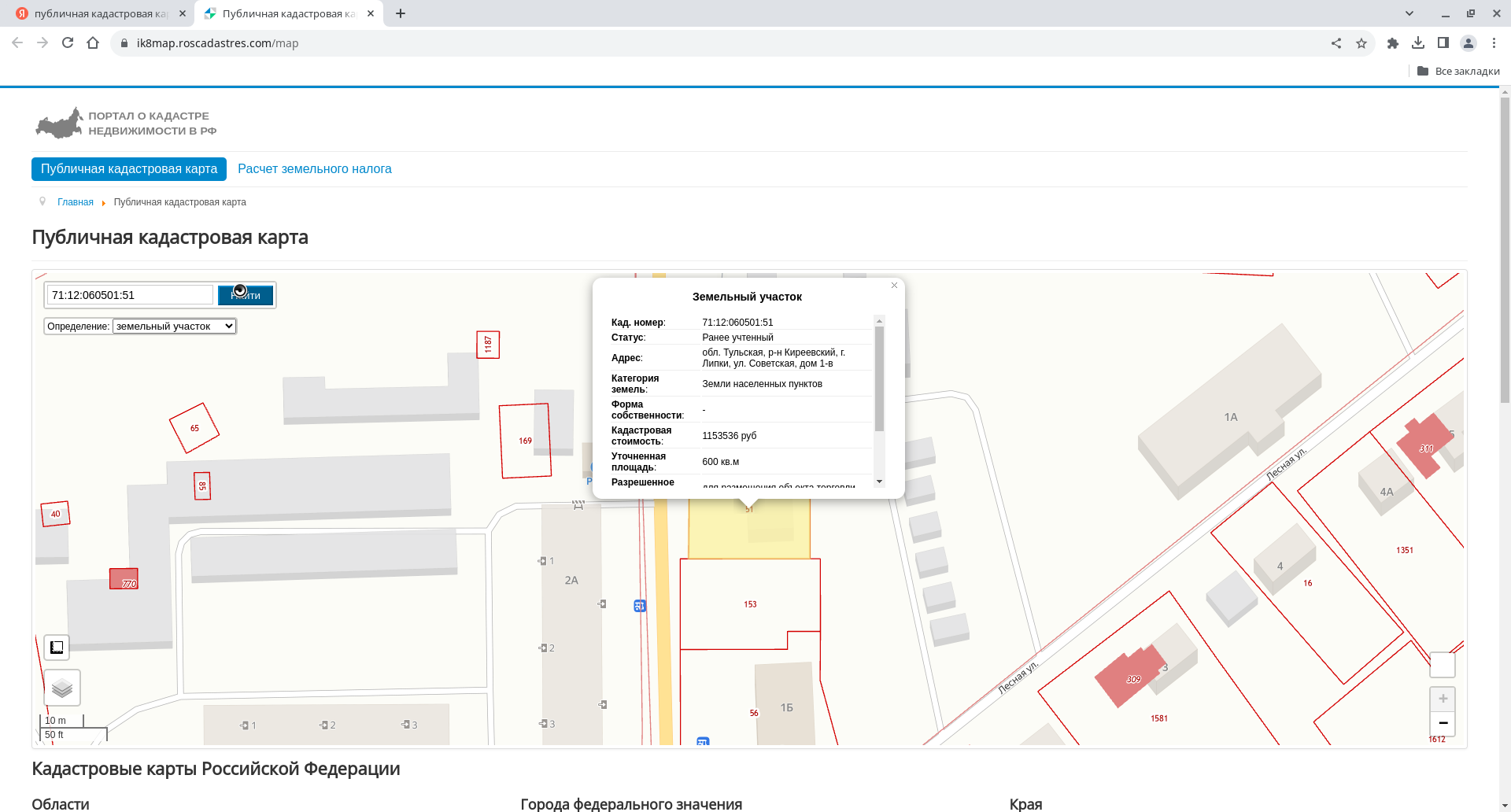Open the map layers switcher
Image resolution: width=1511 pixels, height=812 pixels.
point(62,688)
